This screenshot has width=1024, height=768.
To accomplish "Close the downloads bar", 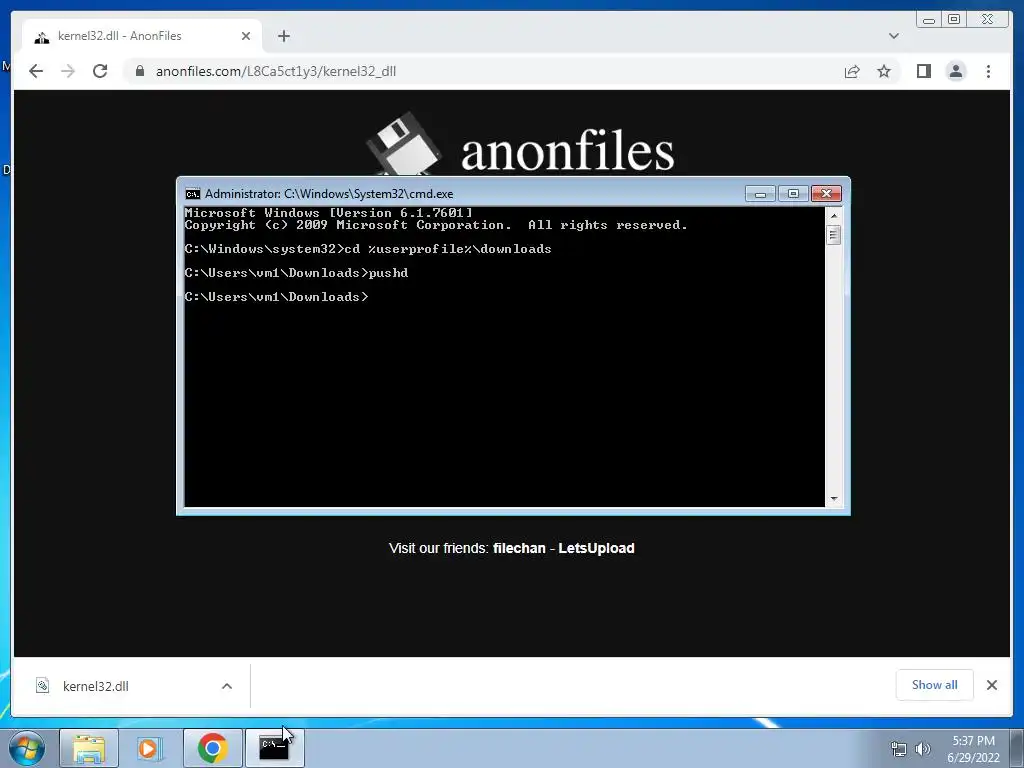I will (x=991, y=684).
